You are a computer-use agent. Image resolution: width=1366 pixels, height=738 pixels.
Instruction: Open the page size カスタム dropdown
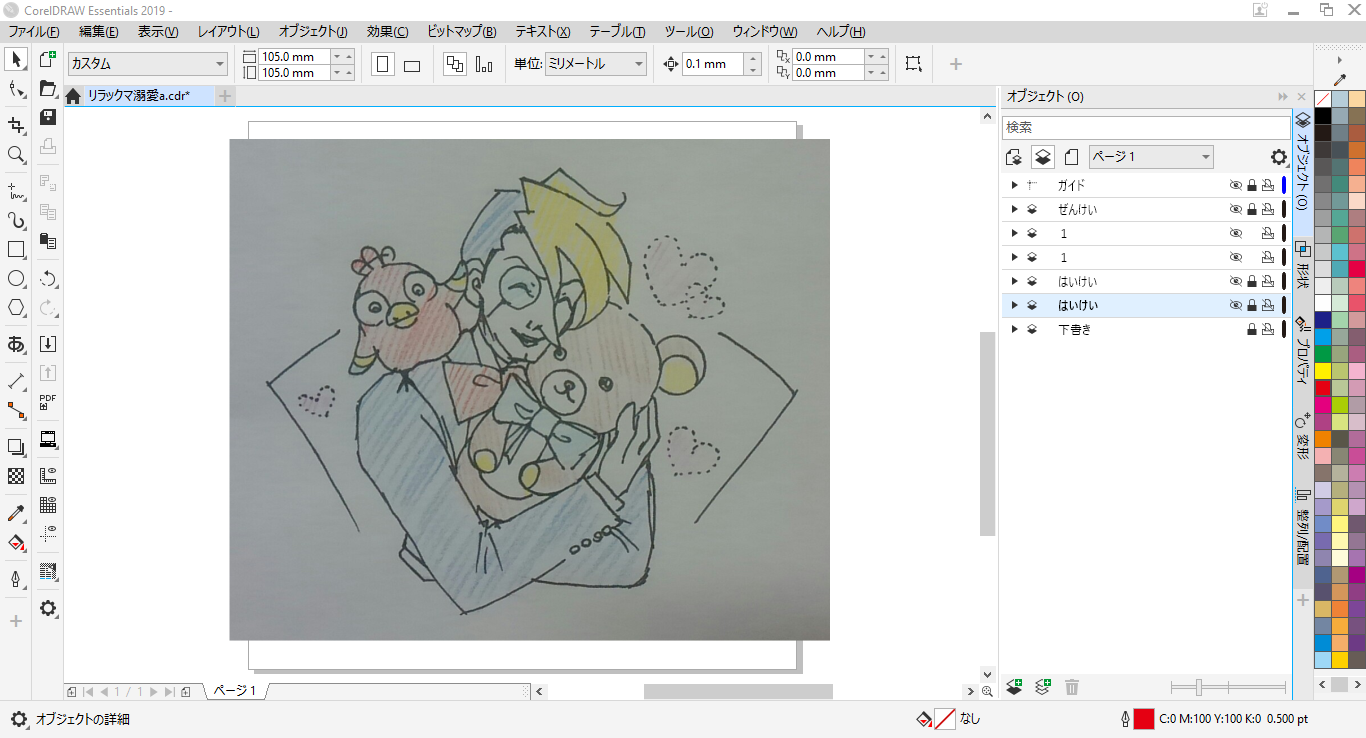148,64
